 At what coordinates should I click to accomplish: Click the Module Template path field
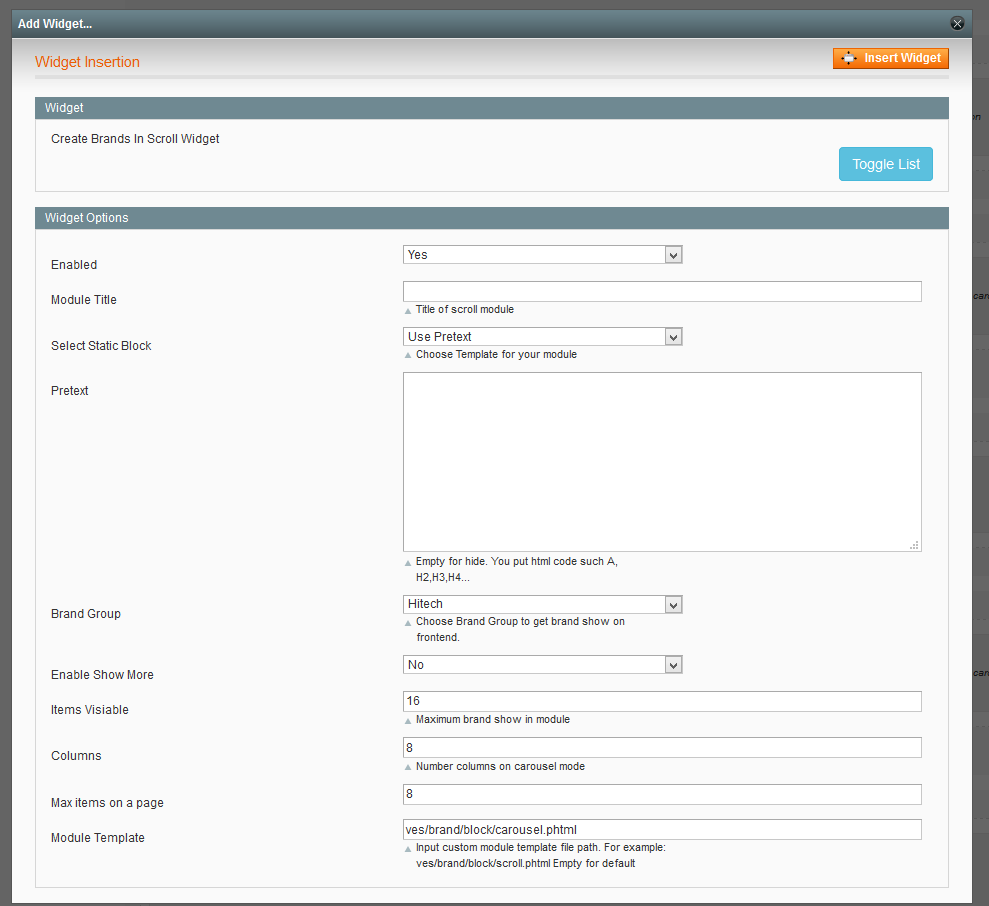tap(661, 829)
